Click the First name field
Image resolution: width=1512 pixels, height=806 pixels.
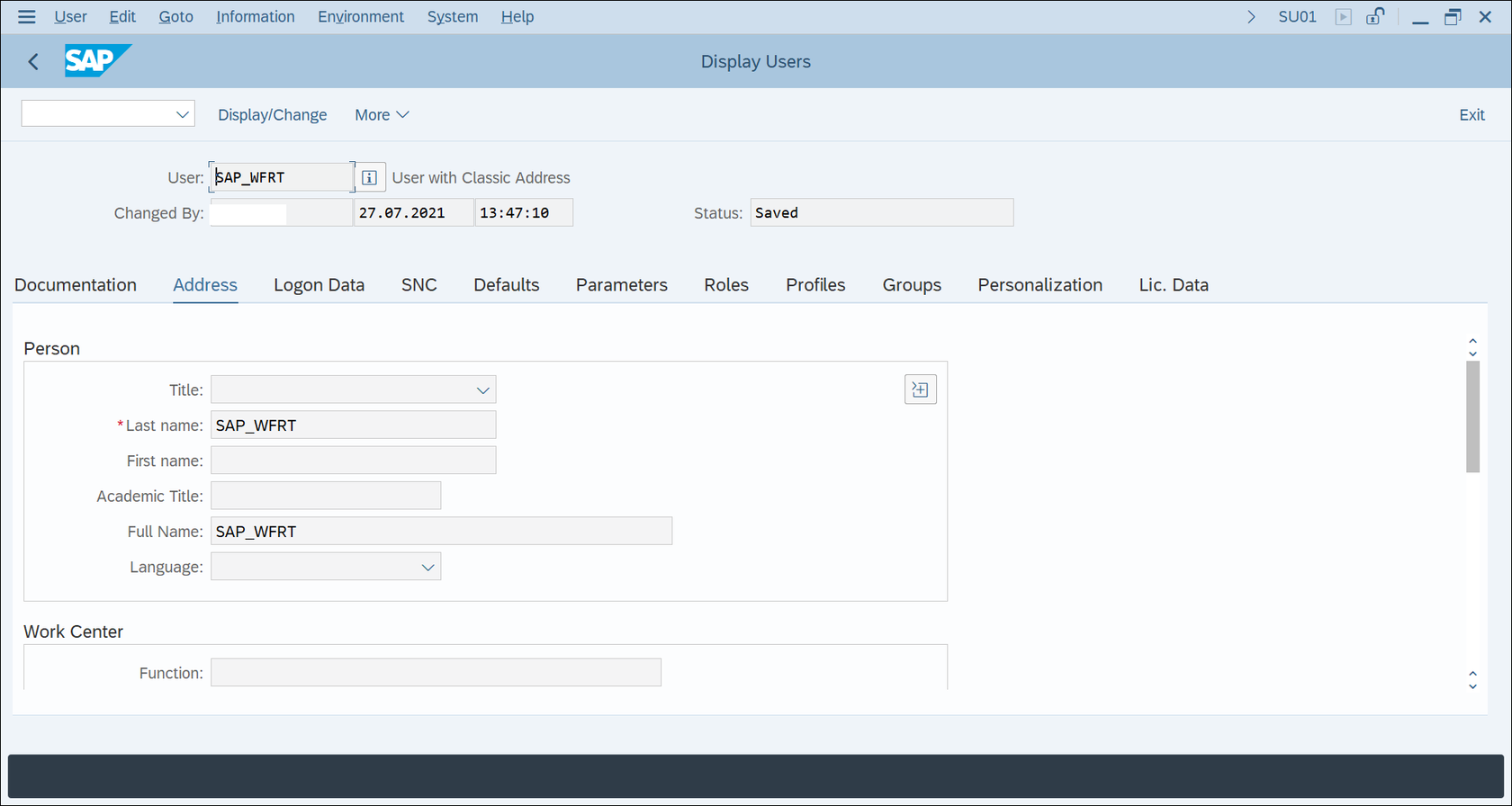[353, 461]
